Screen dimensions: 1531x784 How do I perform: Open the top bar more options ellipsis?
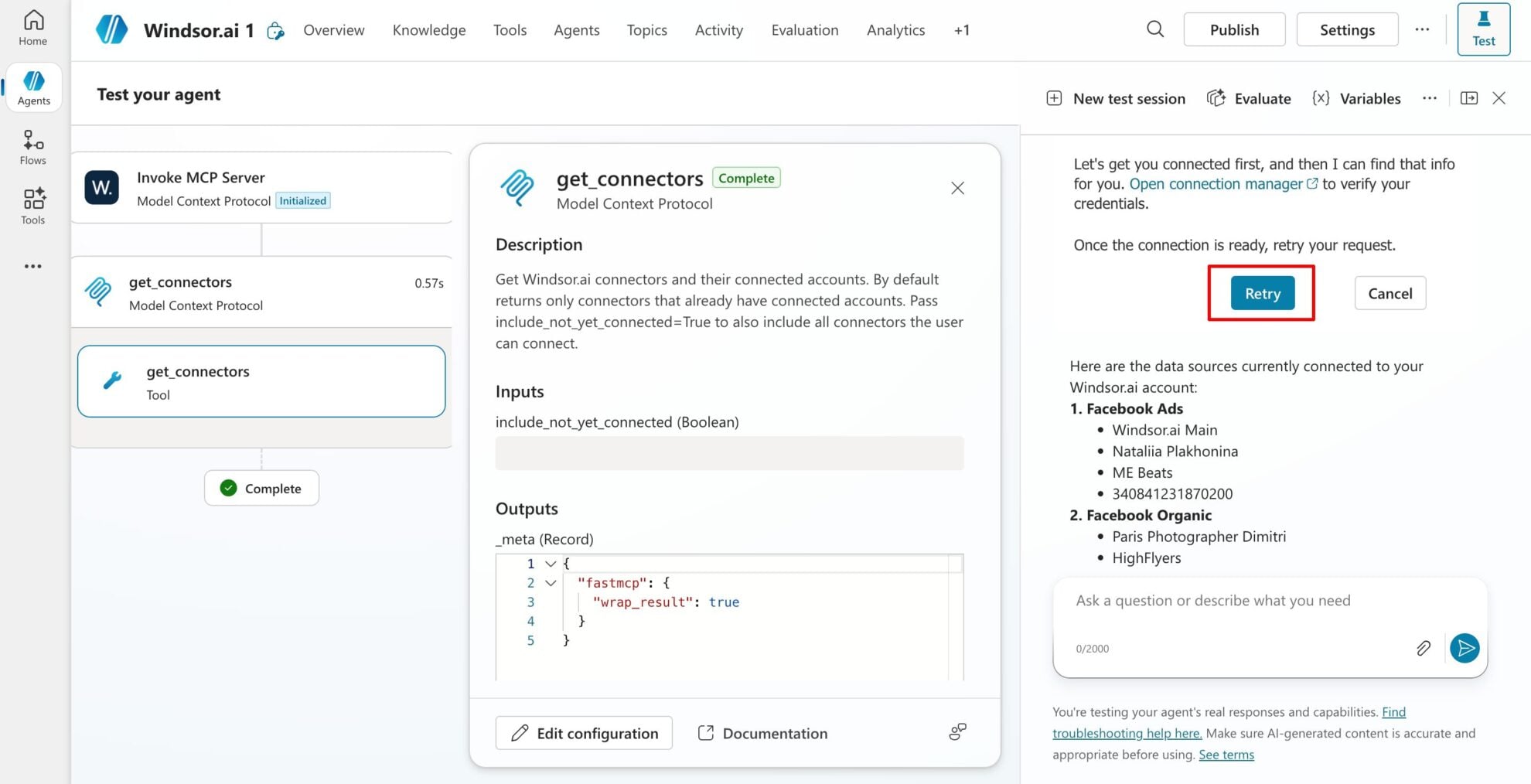1422,29
